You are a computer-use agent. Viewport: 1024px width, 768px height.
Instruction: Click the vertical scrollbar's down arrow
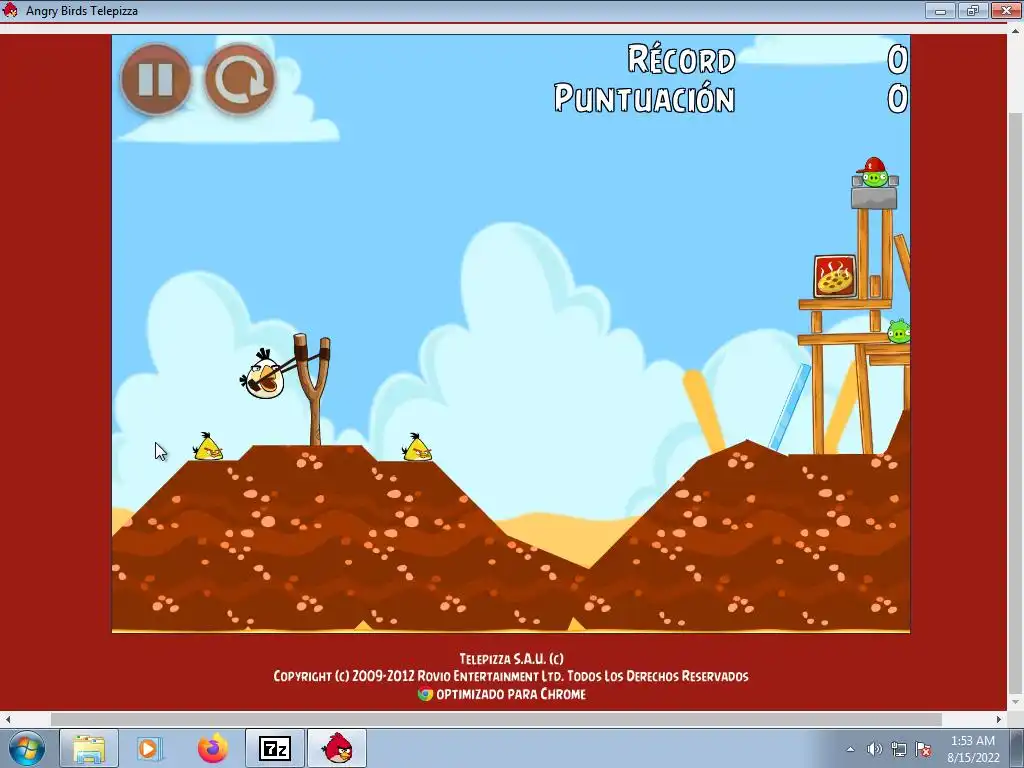pos(1016,703)
